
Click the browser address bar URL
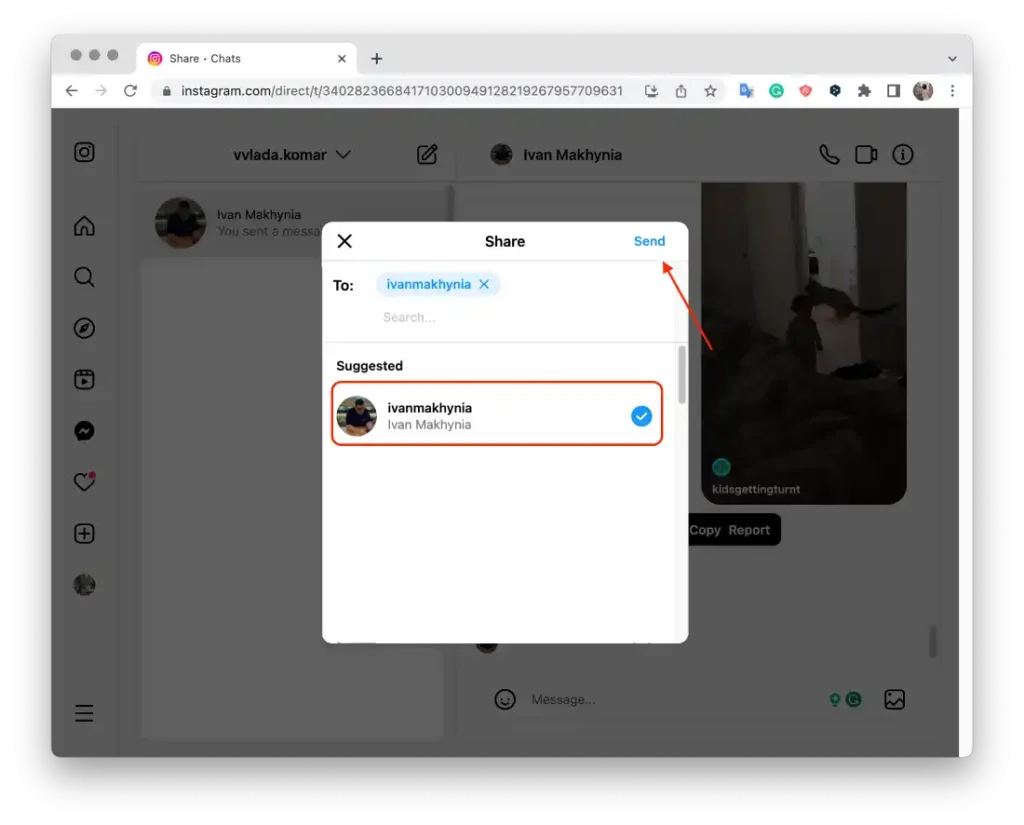pyautogui.click(x=402, y=91)
